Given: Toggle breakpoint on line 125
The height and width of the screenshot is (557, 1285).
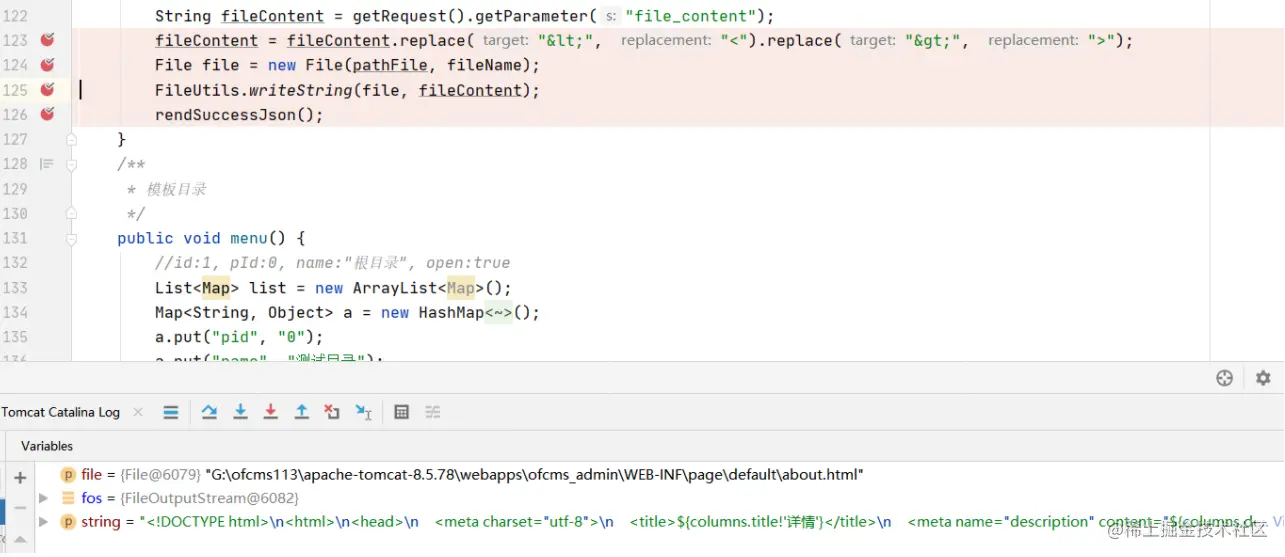Looking at the screenshot, I should tap(47, 90).
